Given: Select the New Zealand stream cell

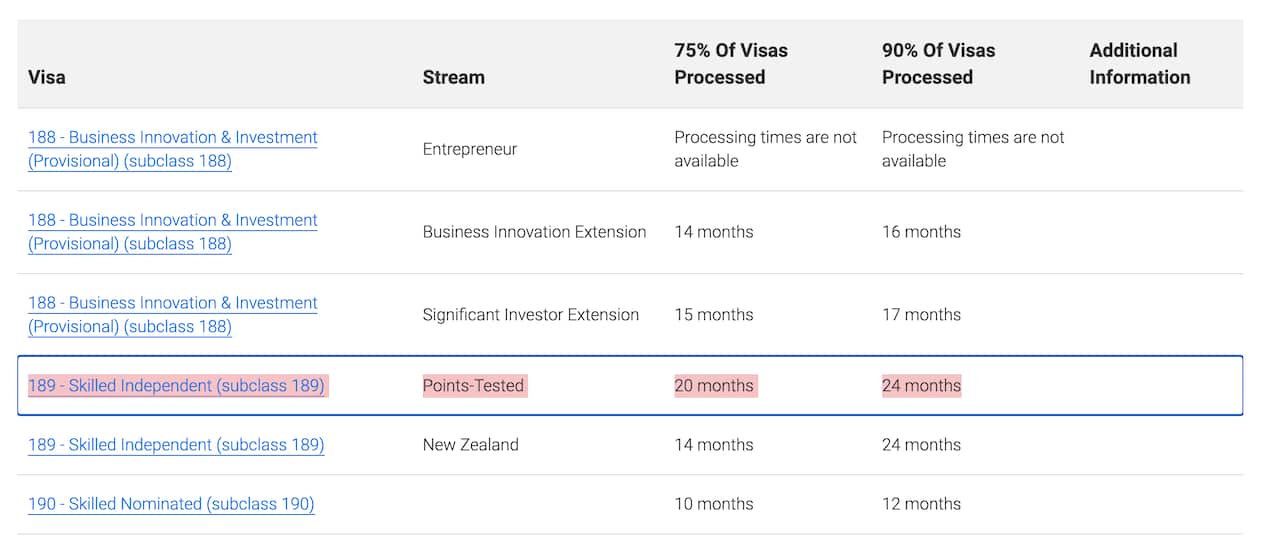Looking at the screenshot, I should pyautogui.click(x=470, y=445).
